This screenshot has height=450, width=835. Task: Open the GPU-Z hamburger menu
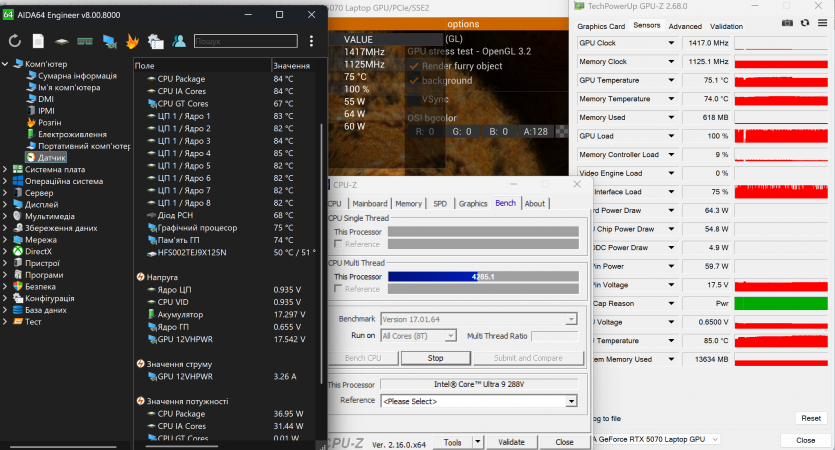point(822,22)
